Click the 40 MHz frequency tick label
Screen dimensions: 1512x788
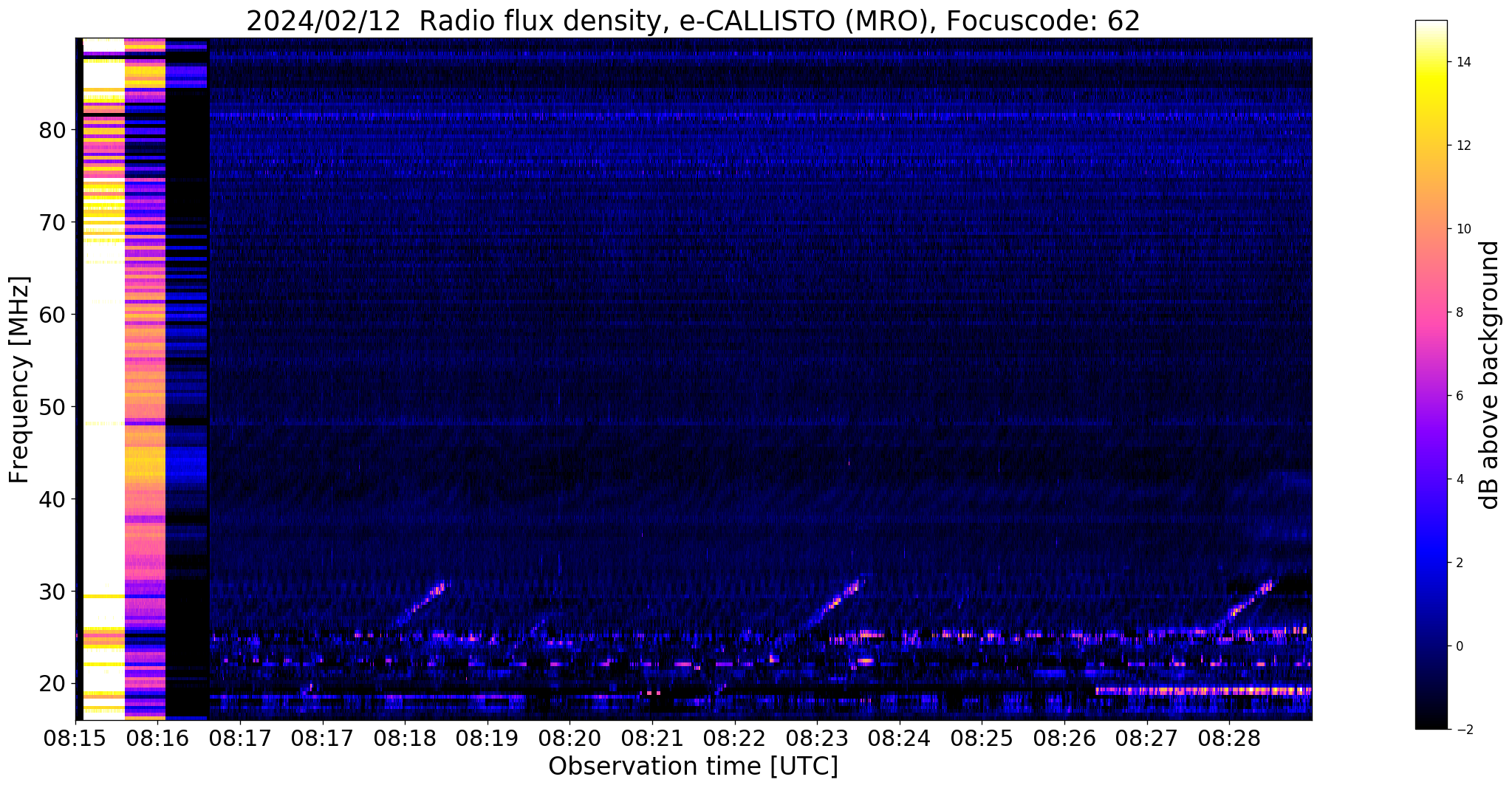(x=52, y=499)
